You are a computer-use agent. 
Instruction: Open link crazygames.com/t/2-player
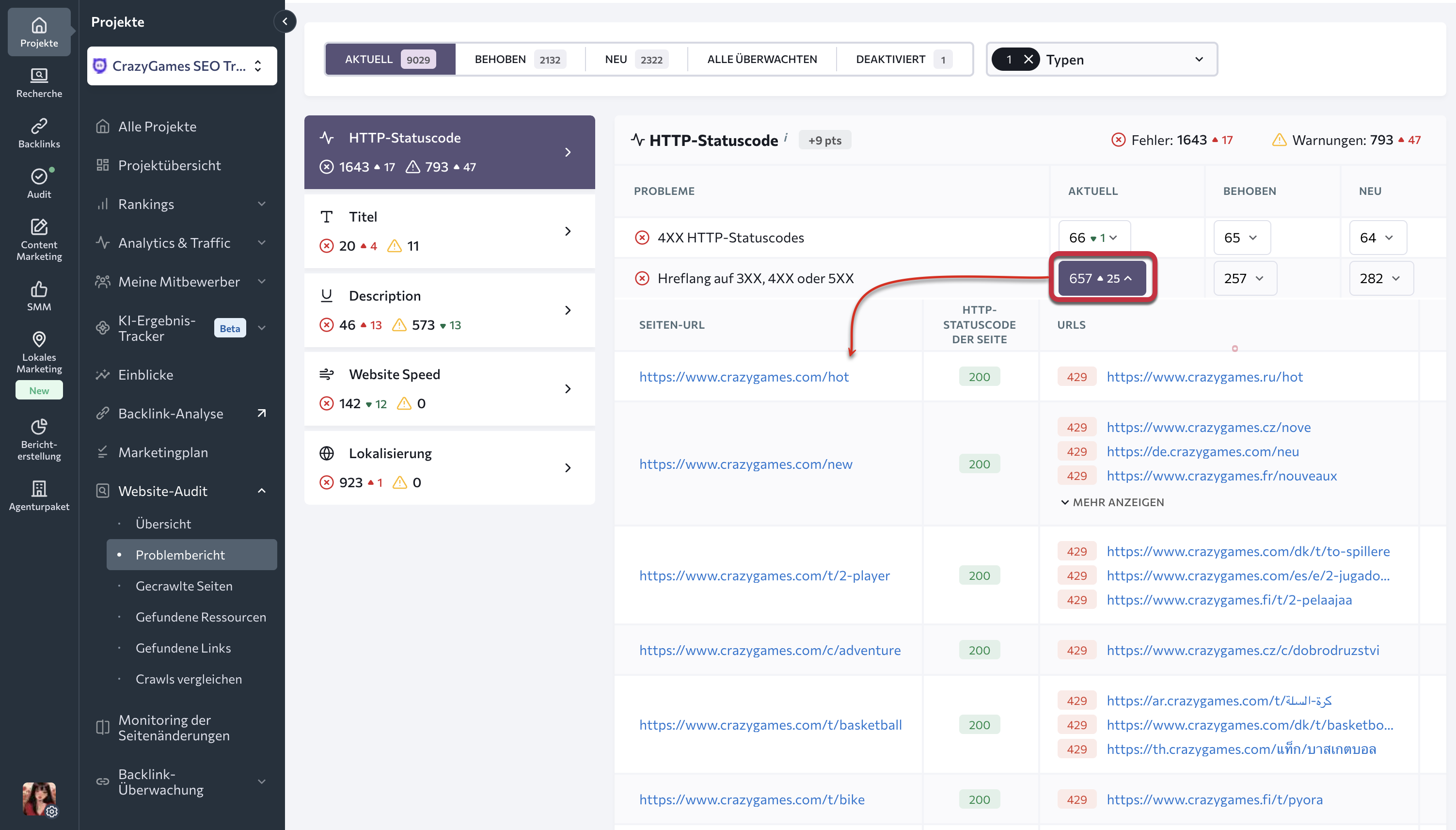[764, 576]
